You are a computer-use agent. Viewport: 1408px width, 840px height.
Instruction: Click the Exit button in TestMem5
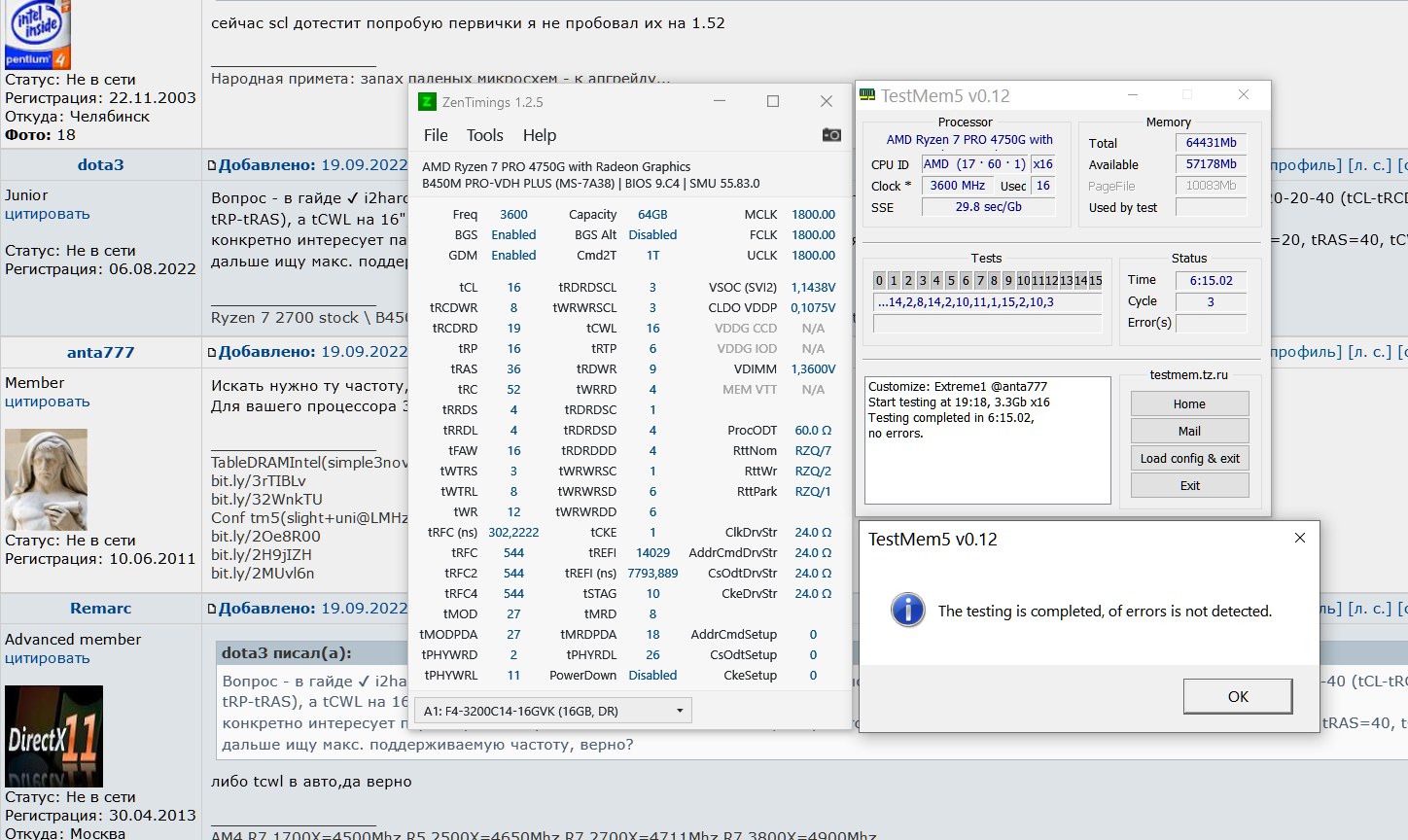pos(1189,485)
